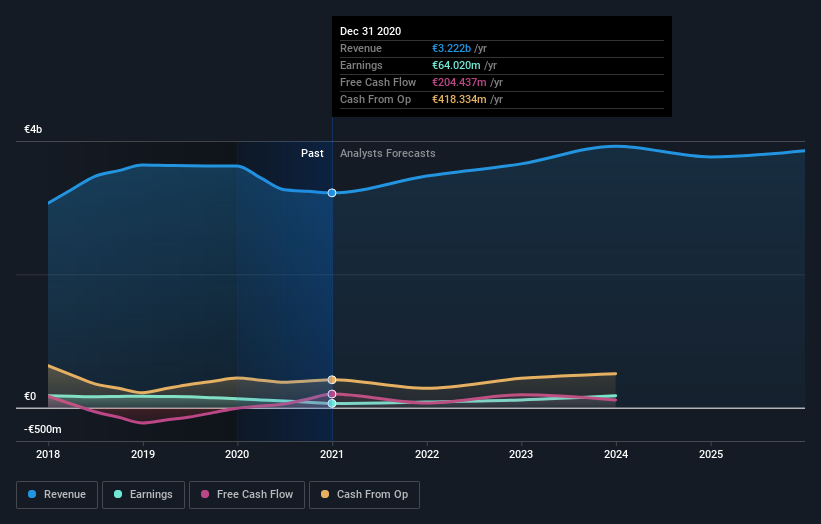Click the Revenue data point at 2021

pyautogui.click(x=332, y=193)
